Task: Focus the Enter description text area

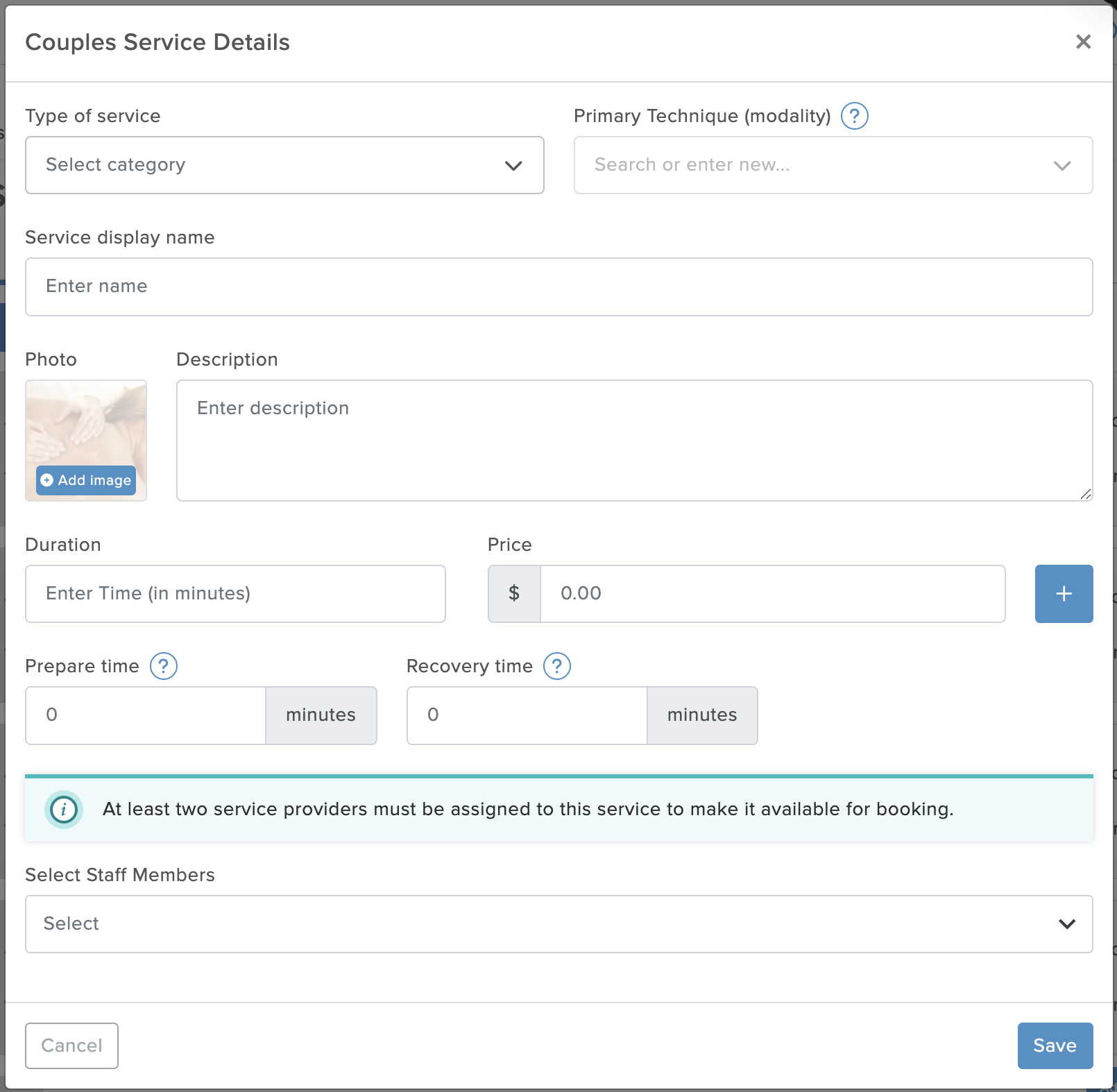Action: click(635, 441)
